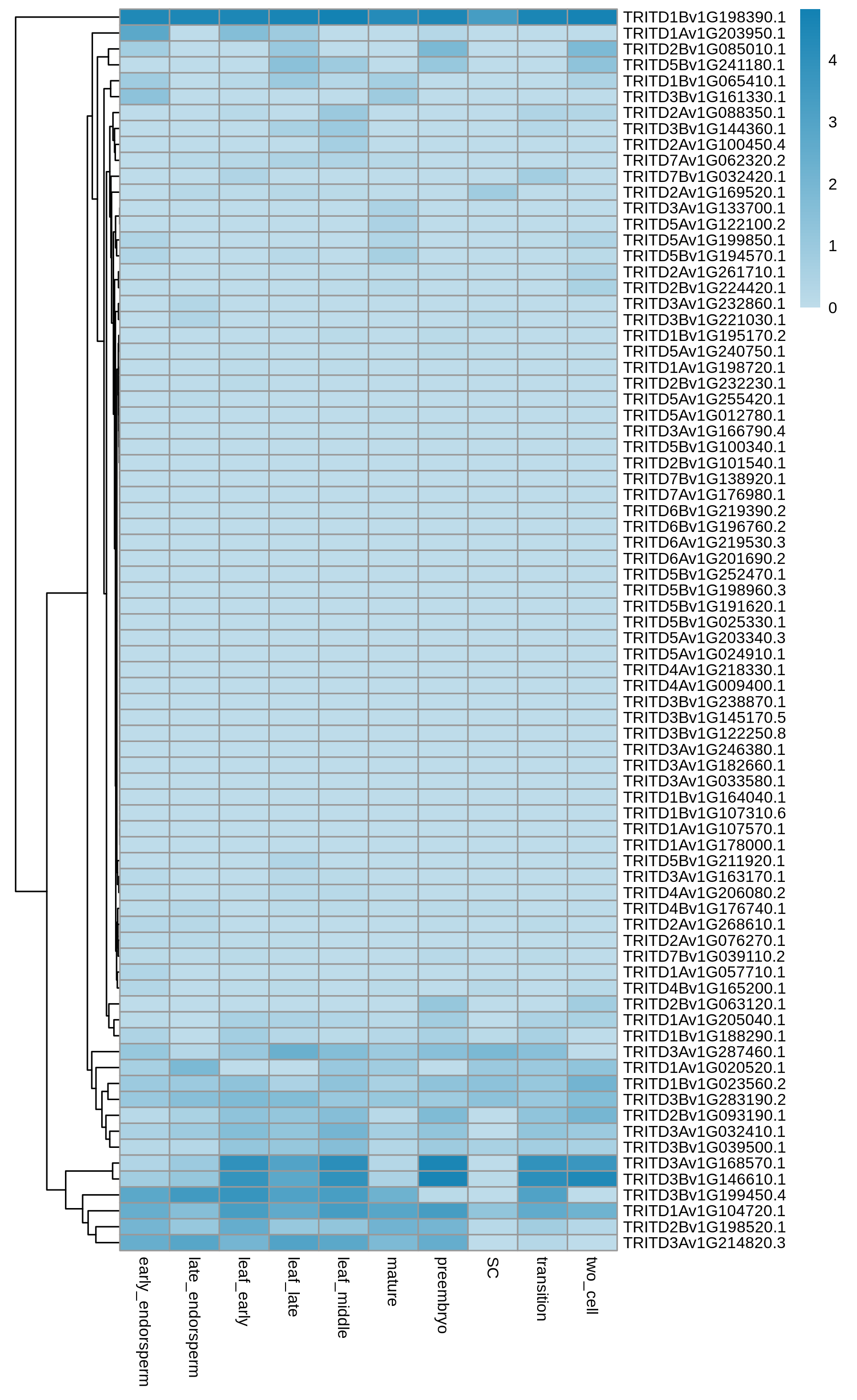Screen dimensions: 857x1400
Task: Click TRITD1Av1G203950.1 early_endorsperm heatmap cell
Action: click(x=144, y=33)
